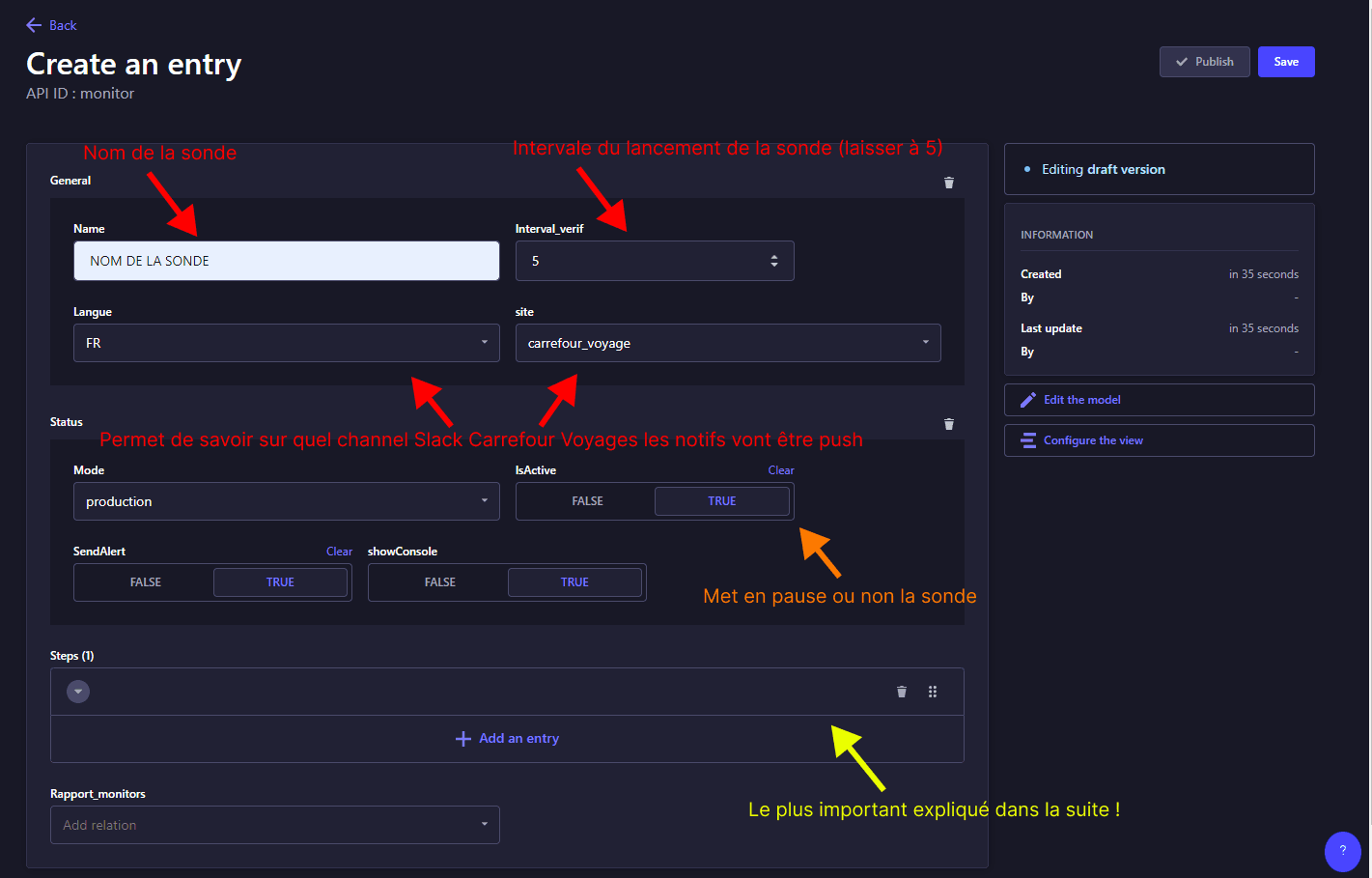
Task: Set showConsole to FALSE
Action: click(x=439, y=582)
